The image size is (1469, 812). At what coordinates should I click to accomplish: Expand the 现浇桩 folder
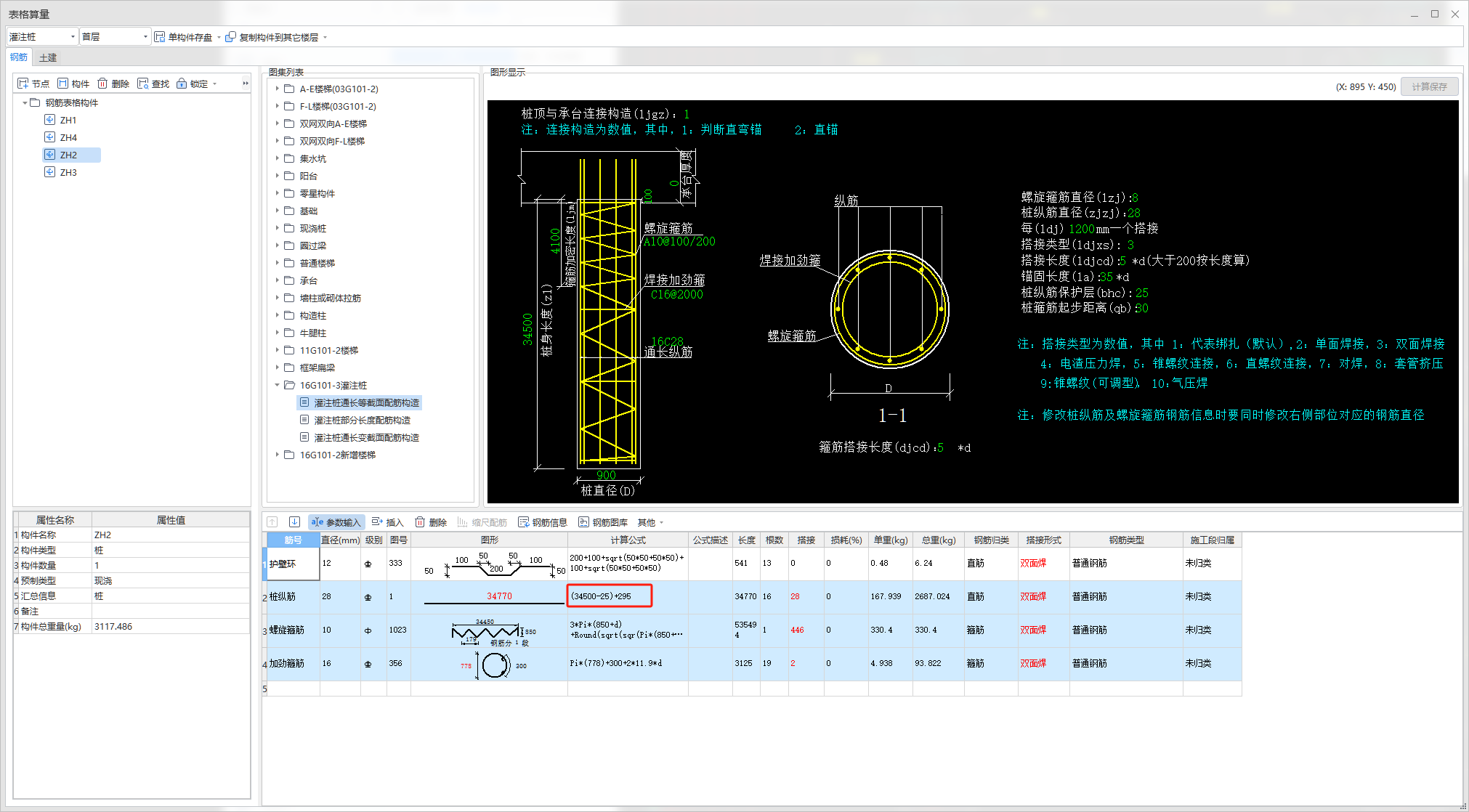(277, 228)
